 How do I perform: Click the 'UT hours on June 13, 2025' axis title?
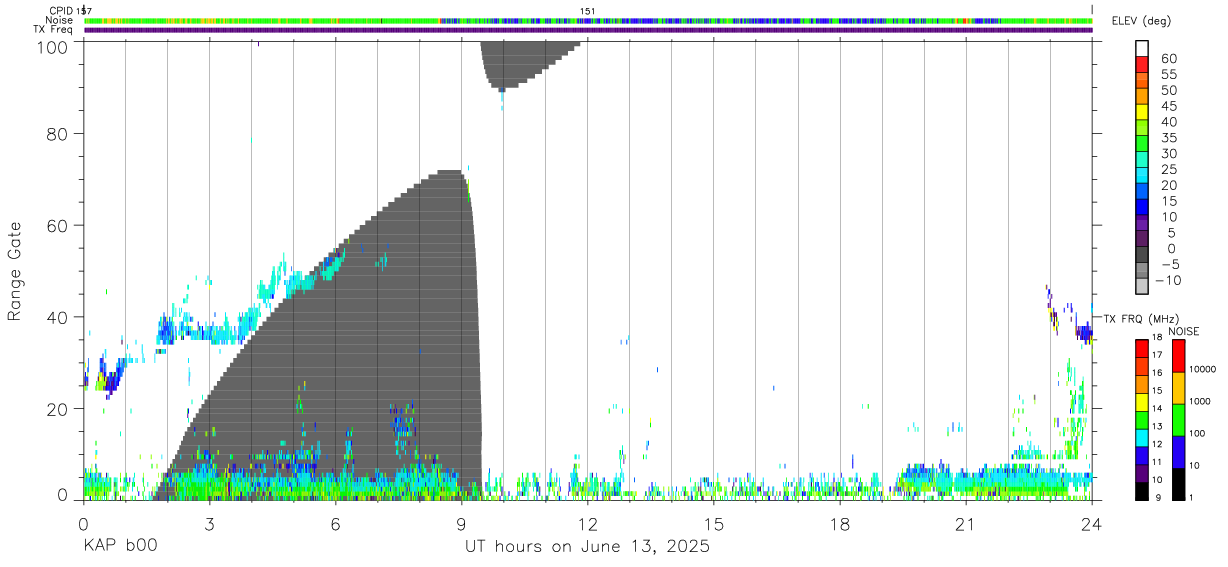coord(587,547)
